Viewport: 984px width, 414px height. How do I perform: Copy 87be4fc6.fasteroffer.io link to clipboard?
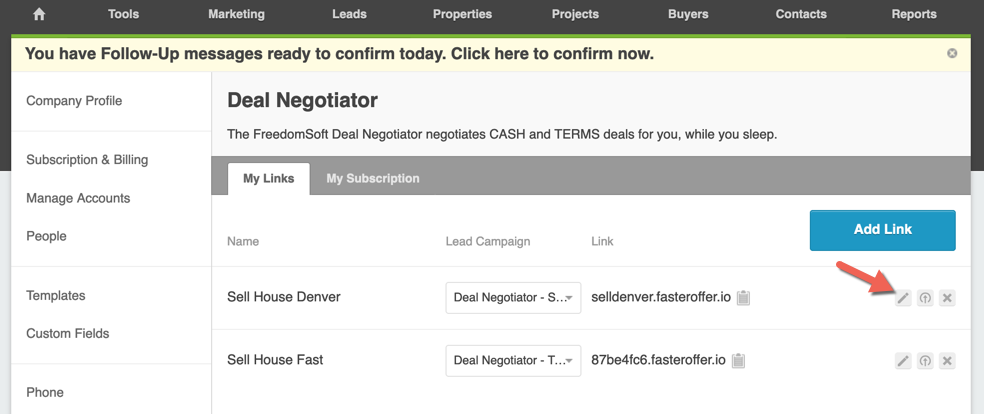tap(739, 361)
